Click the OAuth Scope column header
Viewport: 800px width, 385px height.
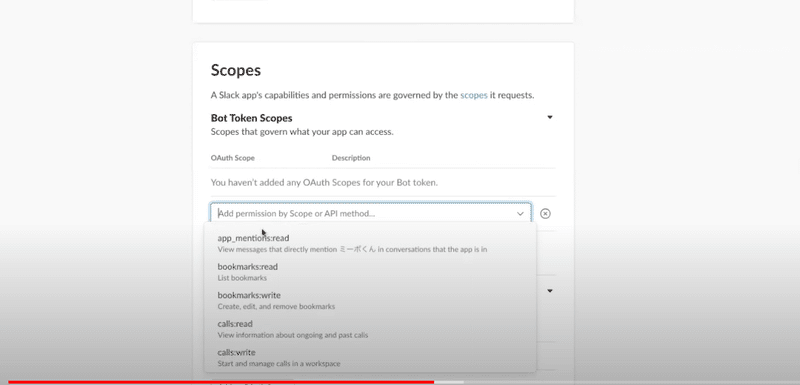233,158
